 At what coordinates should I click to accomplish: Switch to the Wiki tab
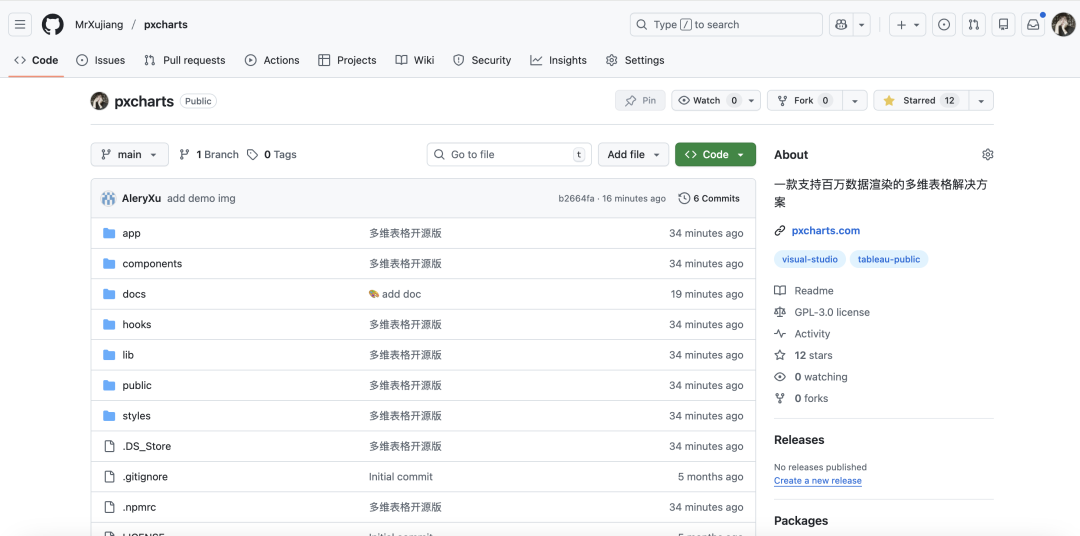point(415,60)
